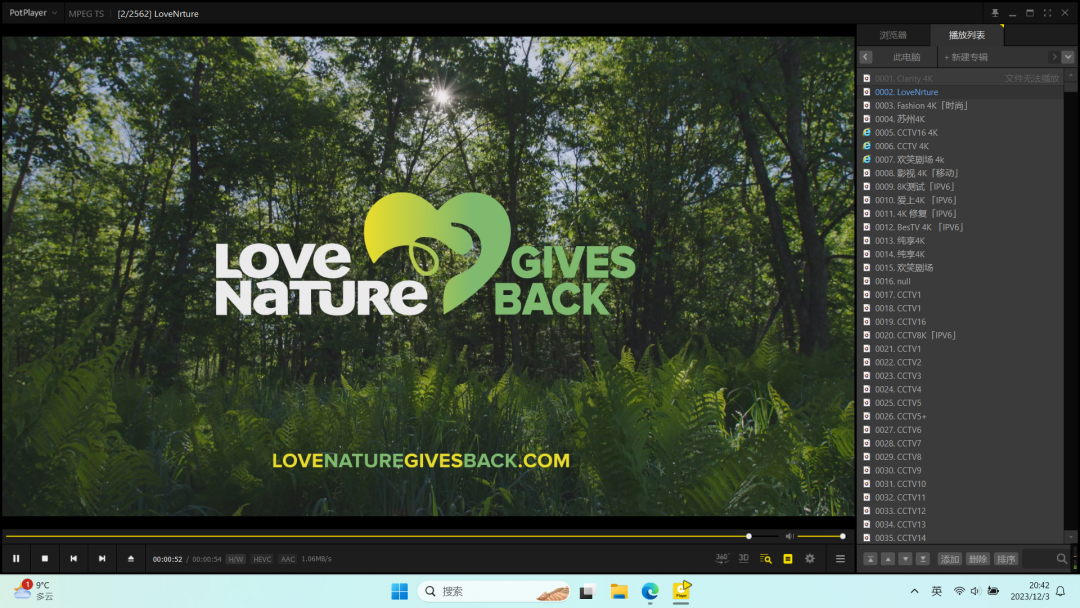The width and height of the screenshot is (1080, 608).
Task: Open the playlist search/chapter icon
Action: point(766,558)
